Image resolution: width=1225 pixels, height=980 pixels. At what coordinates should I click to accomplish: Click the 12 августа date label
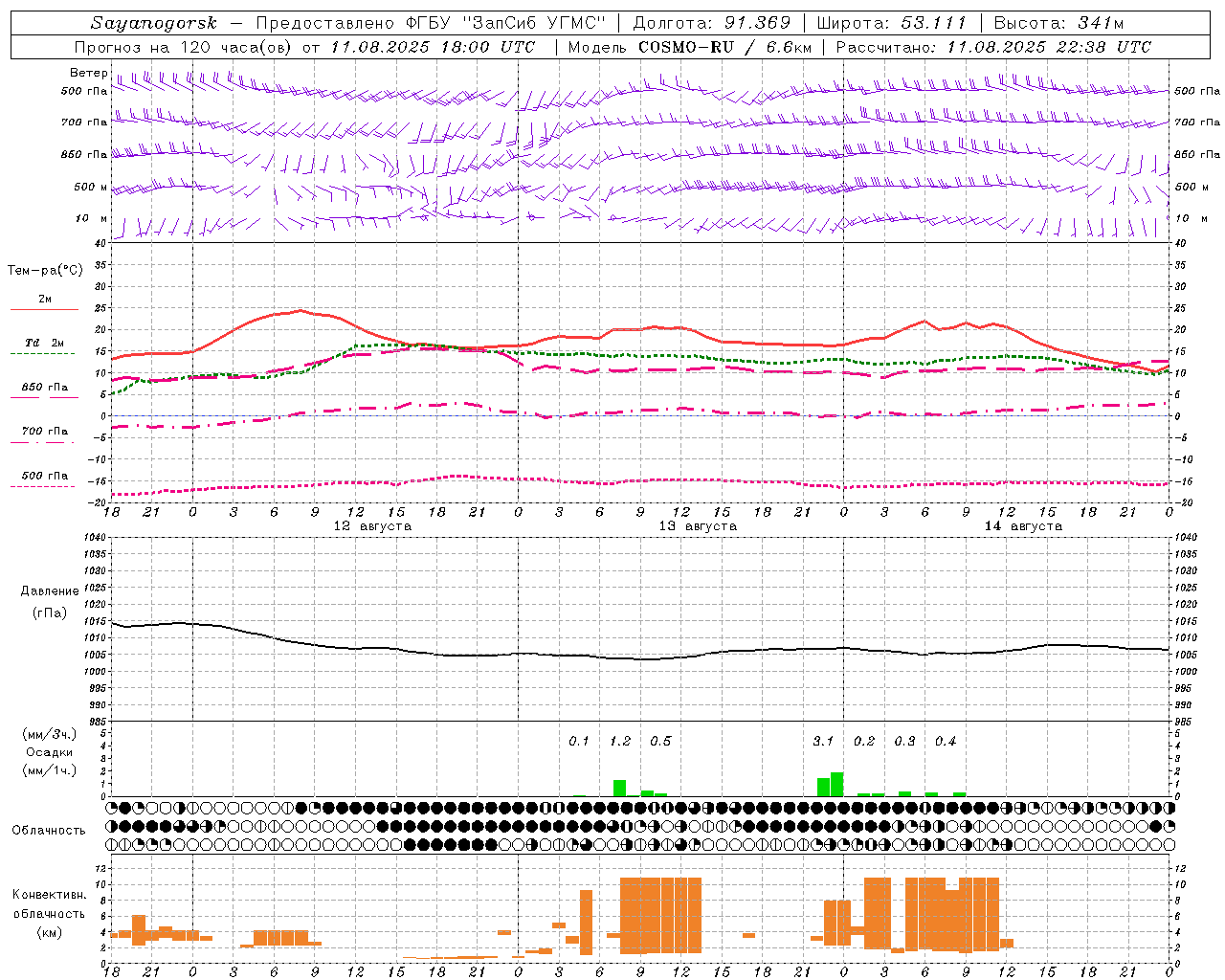coord(372,526)
